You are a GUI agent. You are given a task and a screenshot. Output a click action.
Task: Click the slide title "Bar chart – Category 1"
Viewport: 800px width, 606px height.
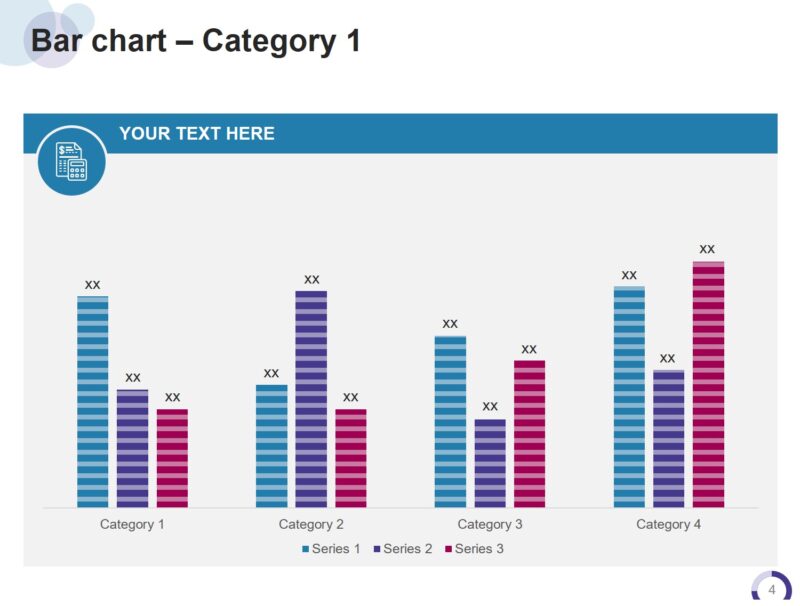196,41
